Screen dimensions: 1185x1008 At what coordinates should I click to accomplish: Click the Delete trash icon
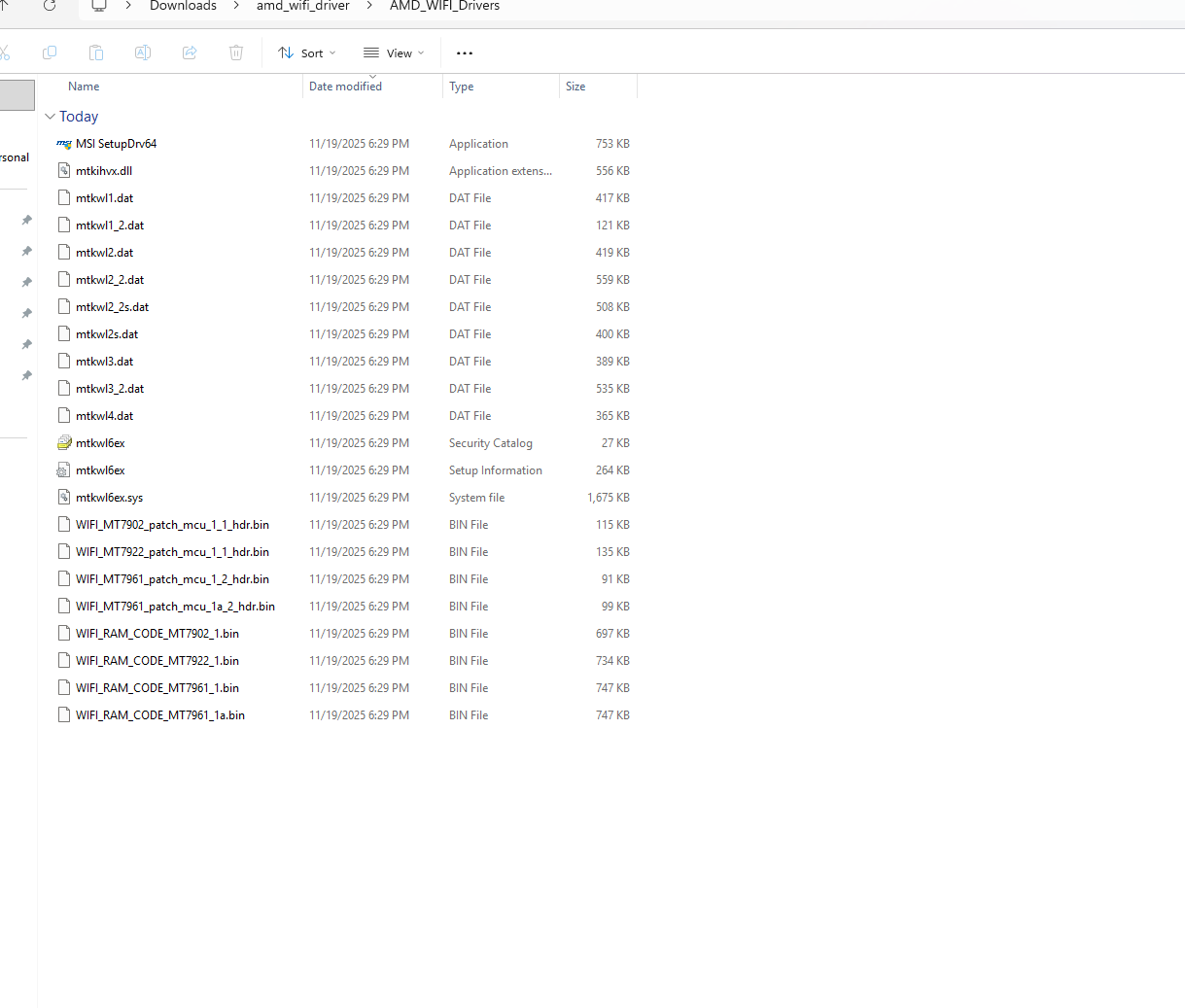[x=236, y=52]
